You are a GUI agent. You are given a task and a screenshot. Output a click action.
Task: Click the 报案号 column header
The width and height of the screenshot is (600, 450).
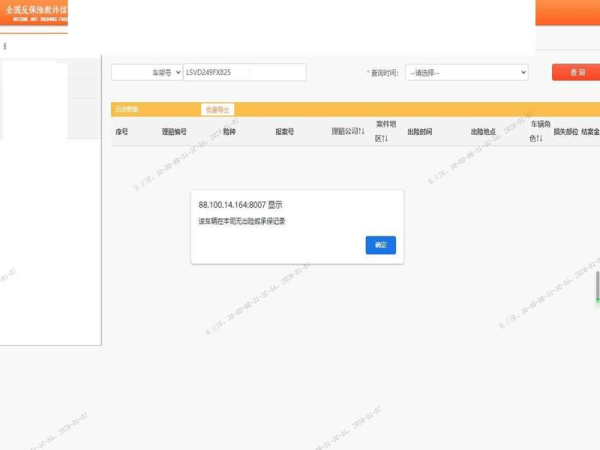(284, 132)
